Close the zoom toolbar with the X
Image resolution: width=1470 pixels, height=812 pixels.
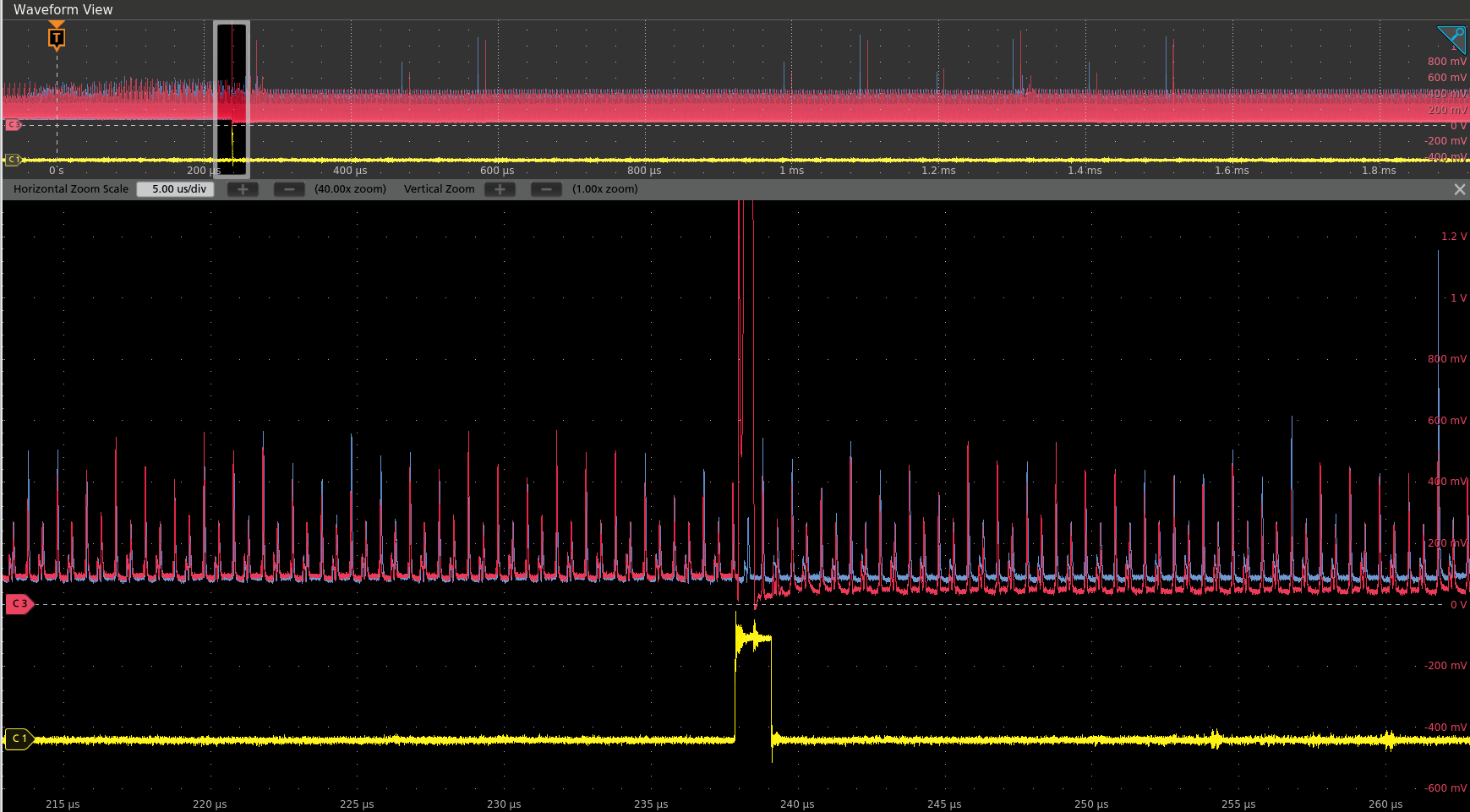coord(1460,189)
